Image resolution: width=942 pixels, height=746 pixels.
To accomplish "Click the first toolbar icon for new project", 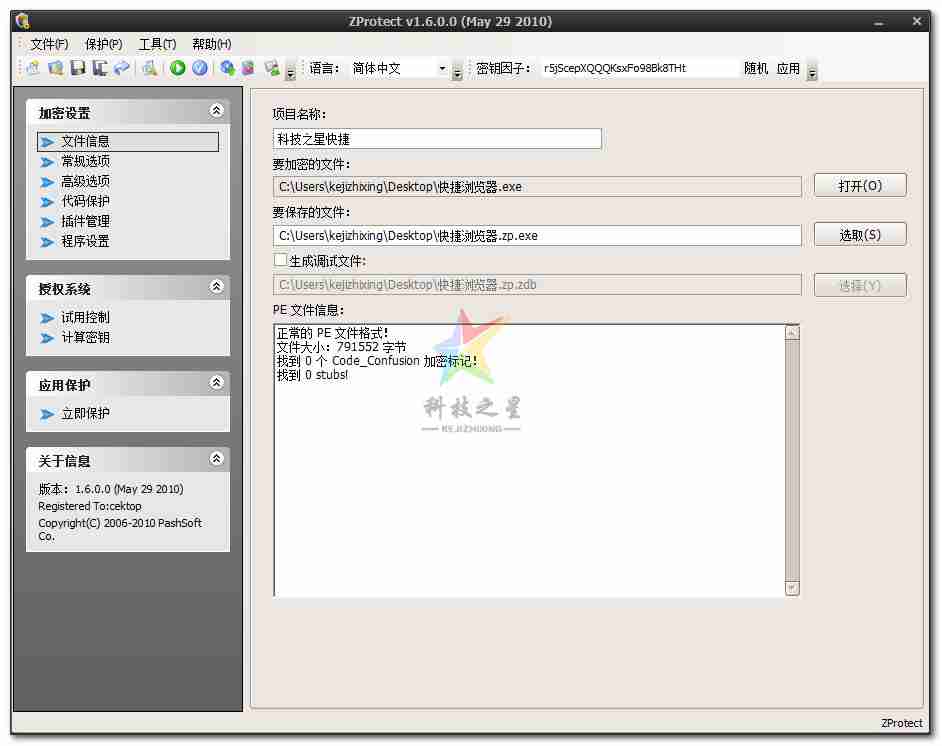I will click(33, 68).
